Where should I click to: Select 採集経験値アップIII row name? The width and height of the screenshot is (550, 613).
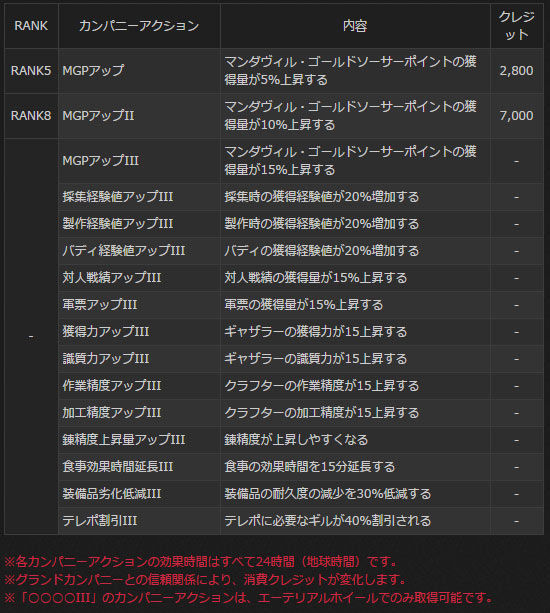tap(118, 197)
